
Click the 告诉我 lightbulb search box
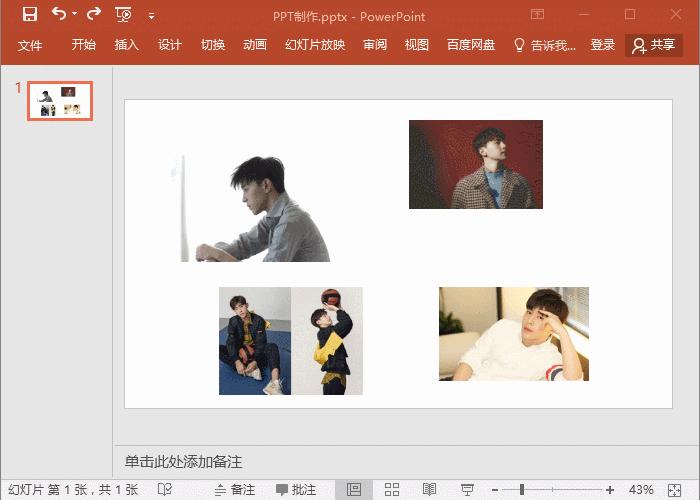(545, 45)
